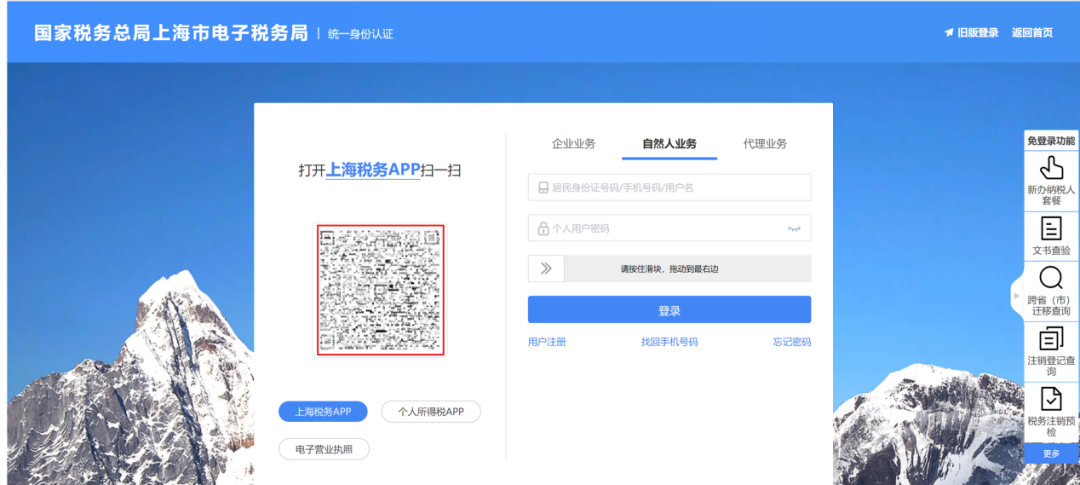Click the 跨省(市)迁移查询 magnifier icon
The width and height of the screenshot is (1080, 485).
coord(1051,278)
